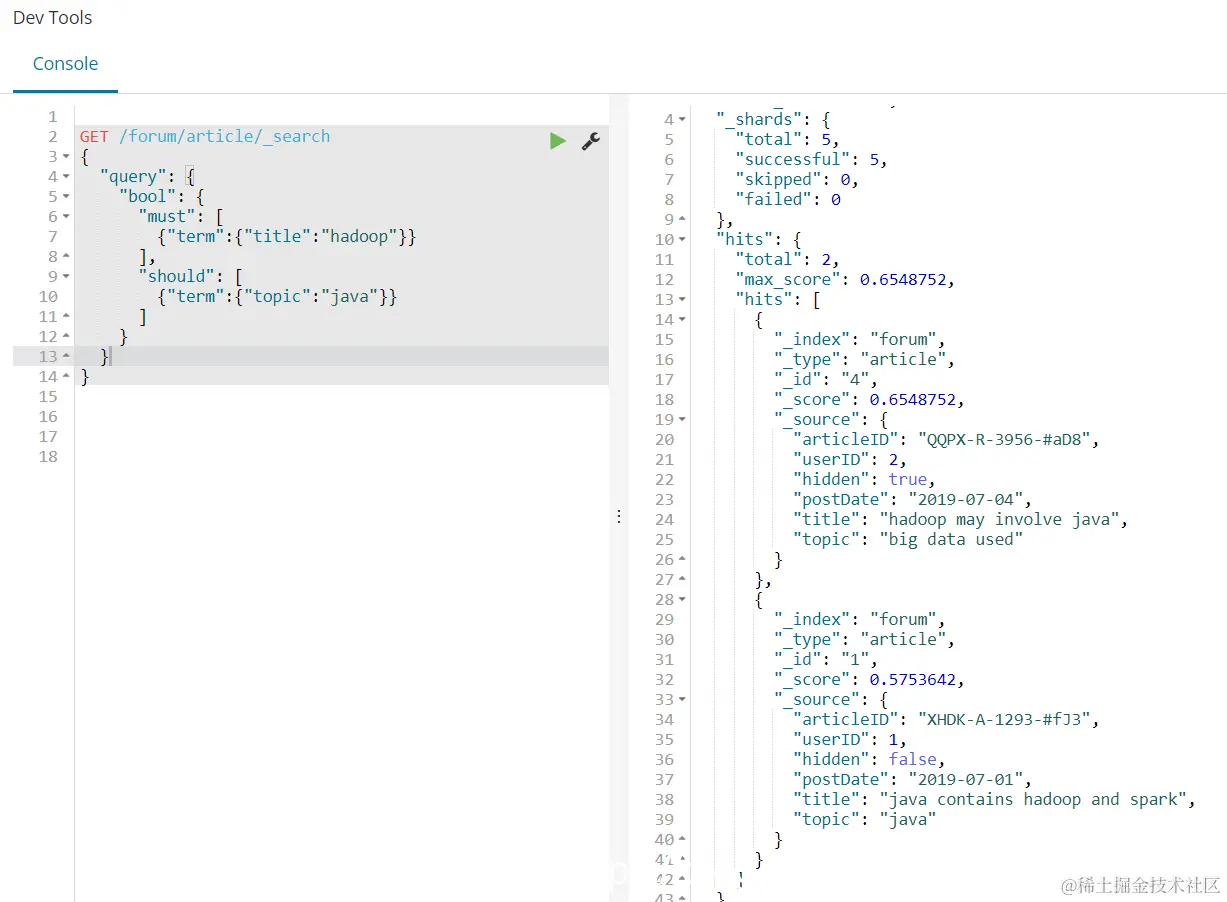Collapse "_source" block at response line 33

pyautogui.click(x=682, y=700)
